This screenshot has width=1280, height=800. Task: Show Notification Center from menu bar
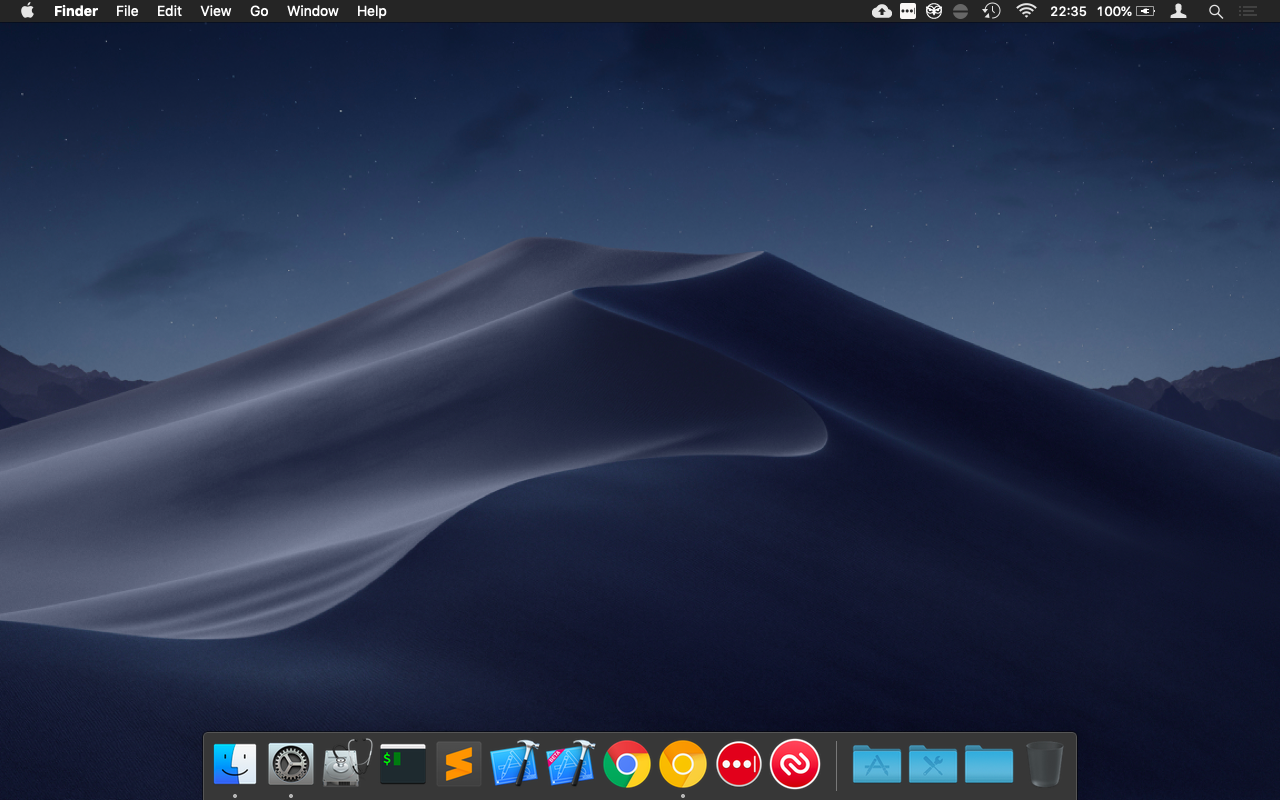point(1247,11)
